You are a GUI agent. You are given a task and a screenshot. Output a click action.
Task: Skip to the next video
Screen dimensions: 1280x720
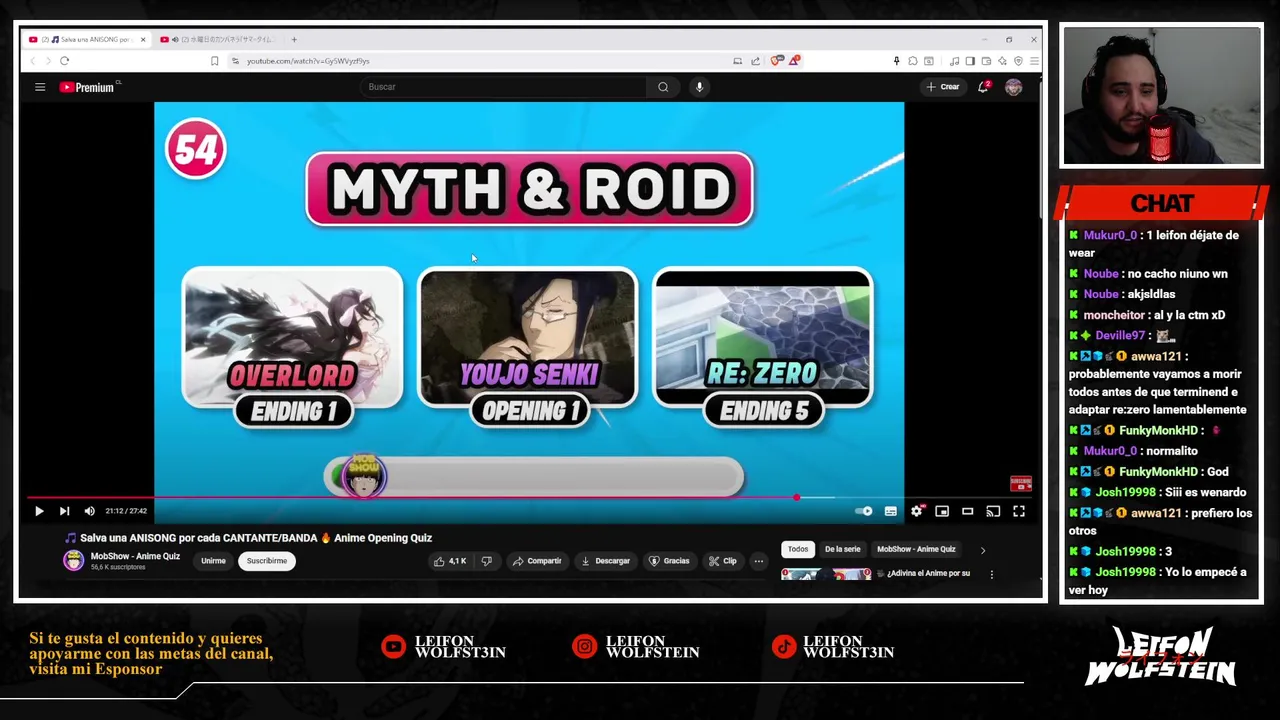[64, 511]
